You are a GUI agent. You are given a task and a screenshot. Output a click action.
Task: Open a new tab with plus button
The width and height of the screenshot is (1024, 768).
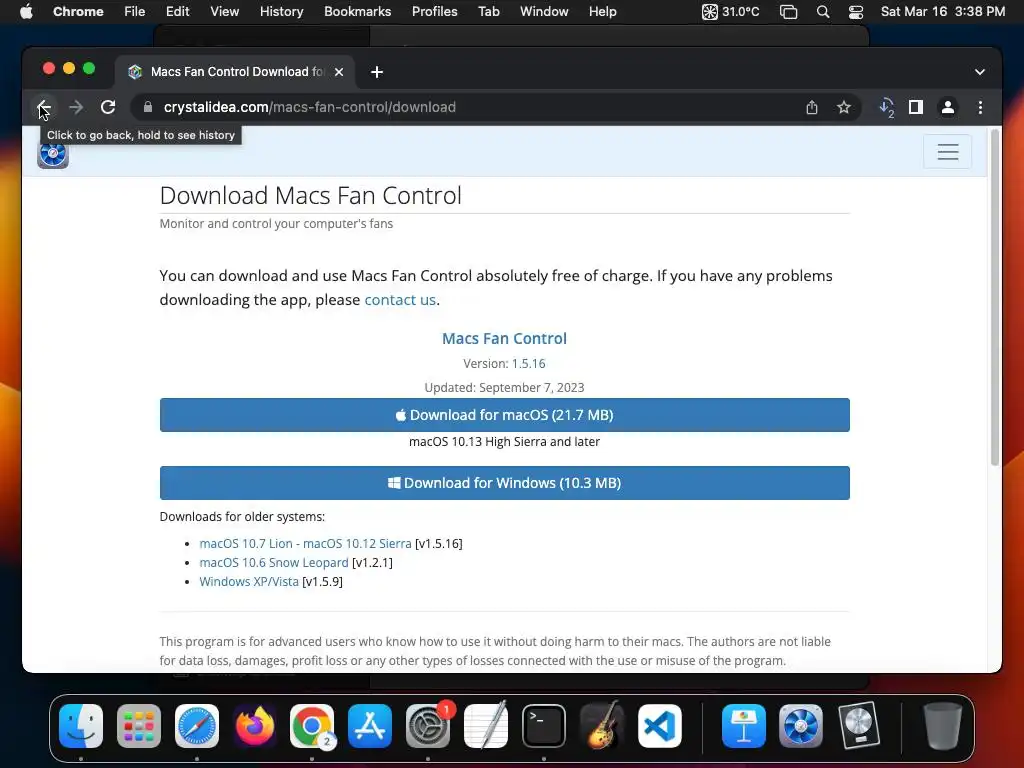point(377,72)
